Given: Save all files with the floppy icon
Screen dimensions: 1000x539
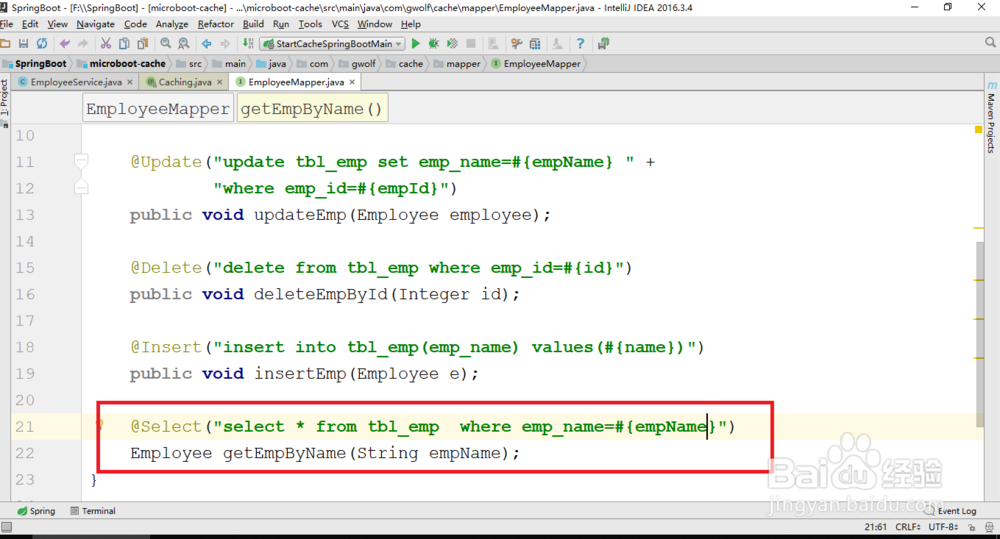Looking at the screenshot, I should (24, 43).
